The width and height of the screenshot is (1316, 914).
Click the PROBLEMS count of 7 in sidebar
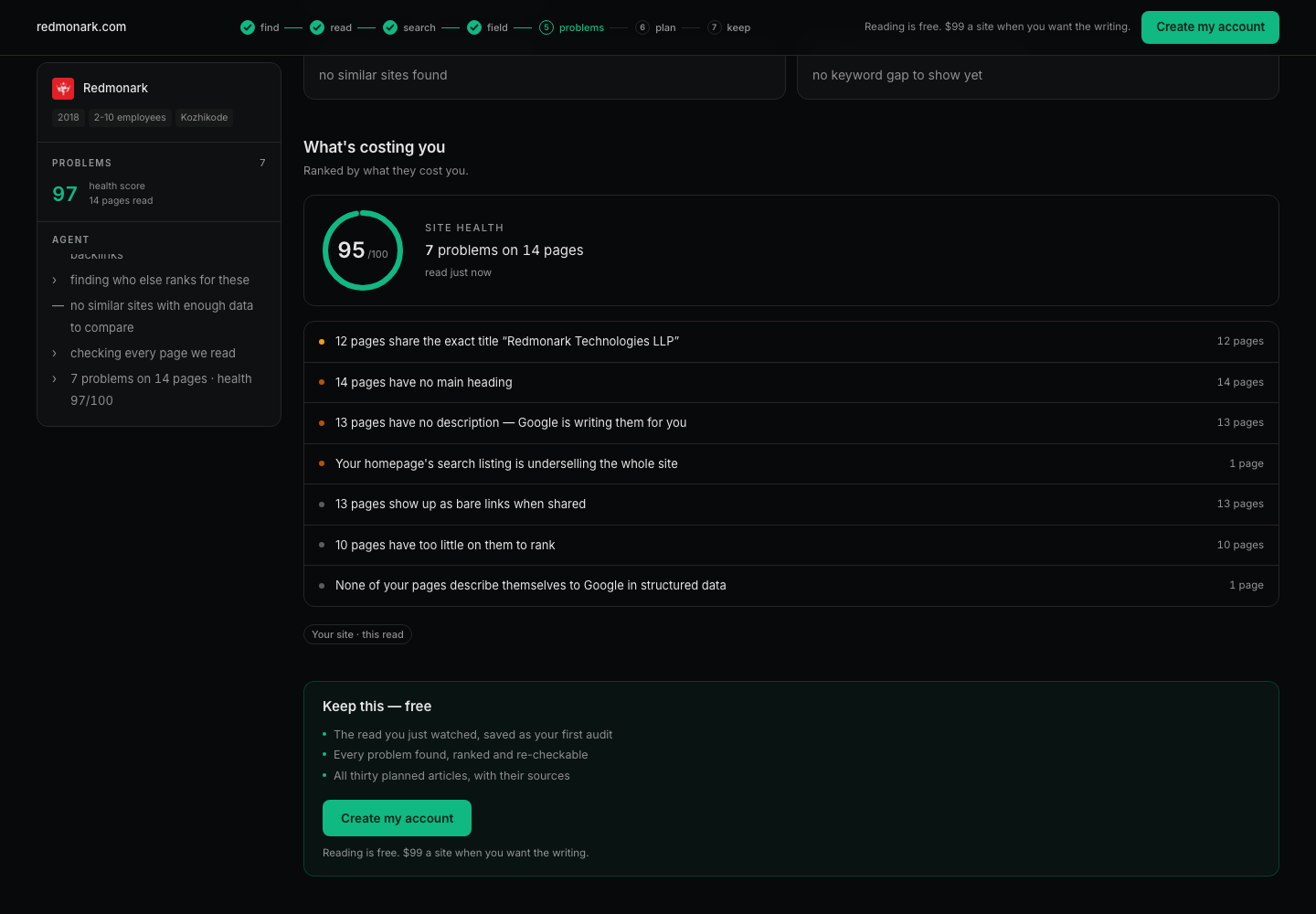262,163
